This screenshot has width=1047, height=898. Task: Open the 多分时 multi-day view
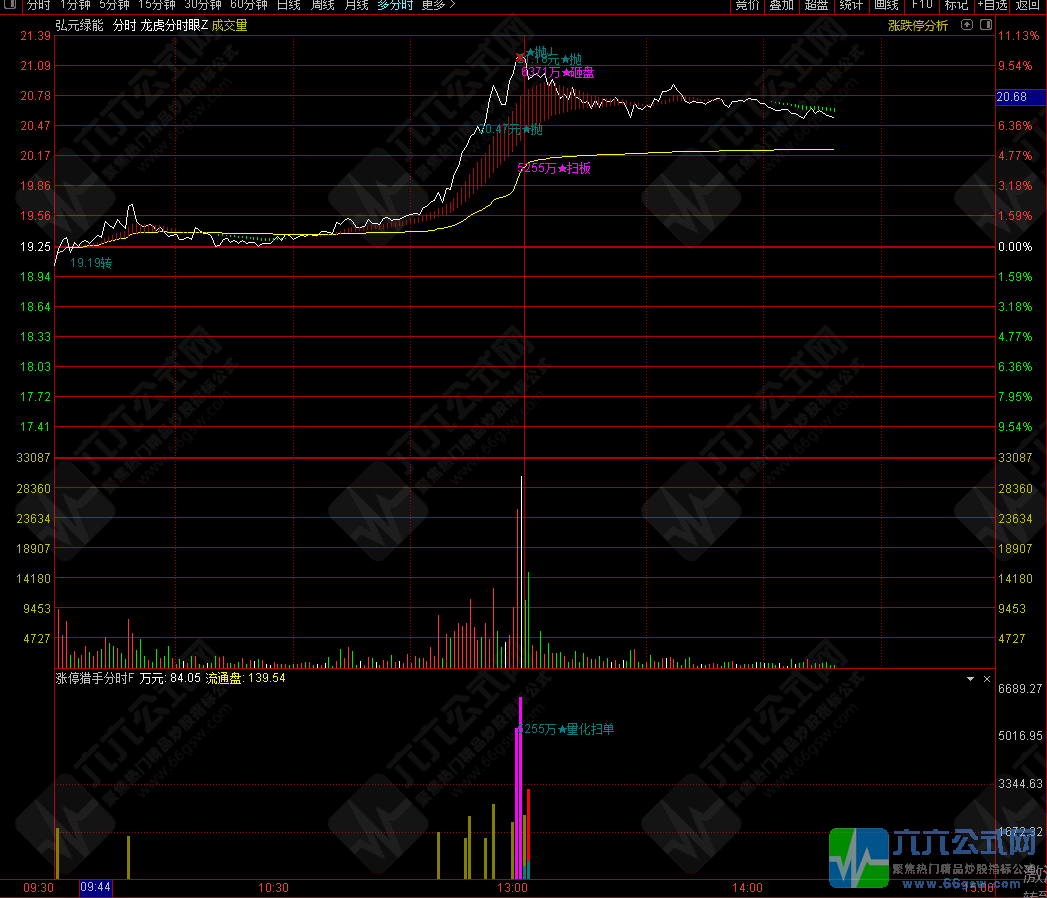[x=395, y=5]
